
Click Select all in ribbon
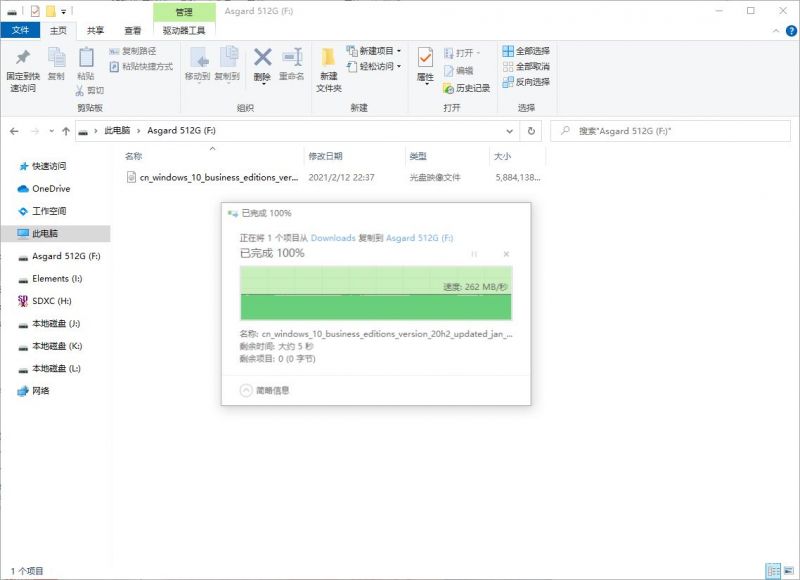point(526,51)
